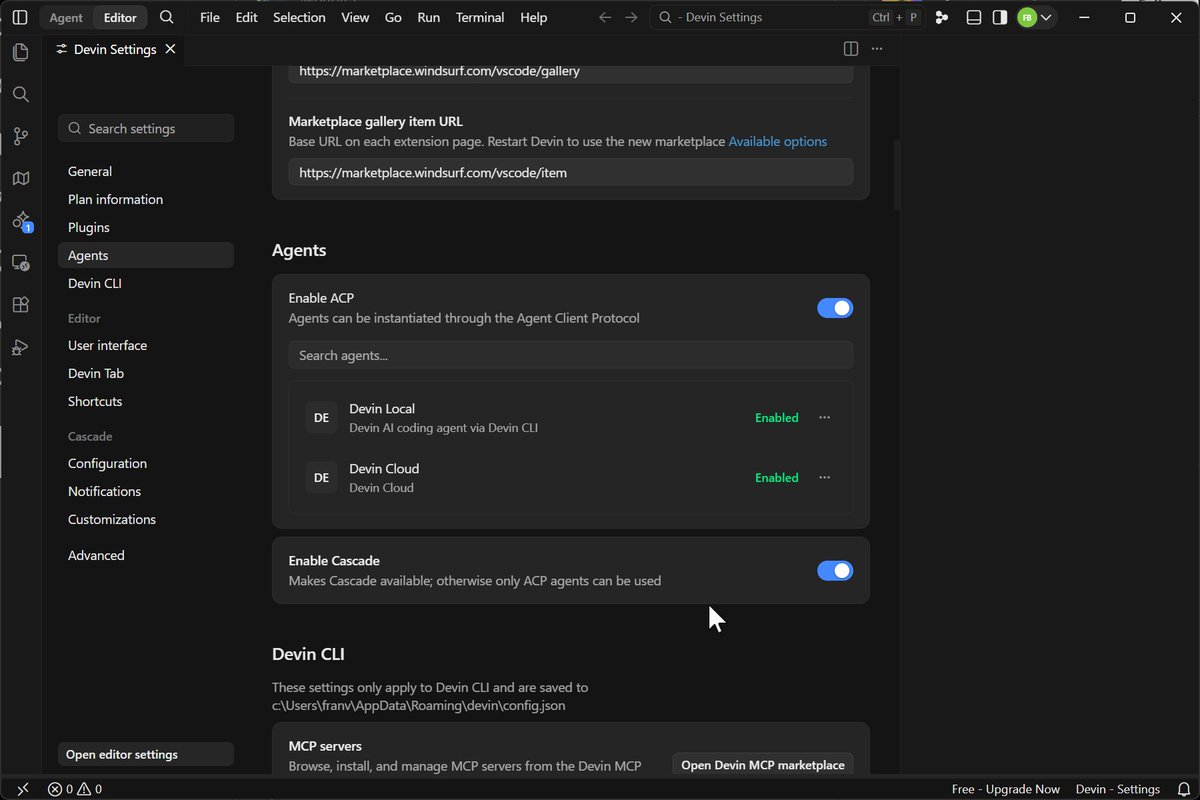
Task: Toggle the primary sidebar icon in title bar
Action: [20, 17]
